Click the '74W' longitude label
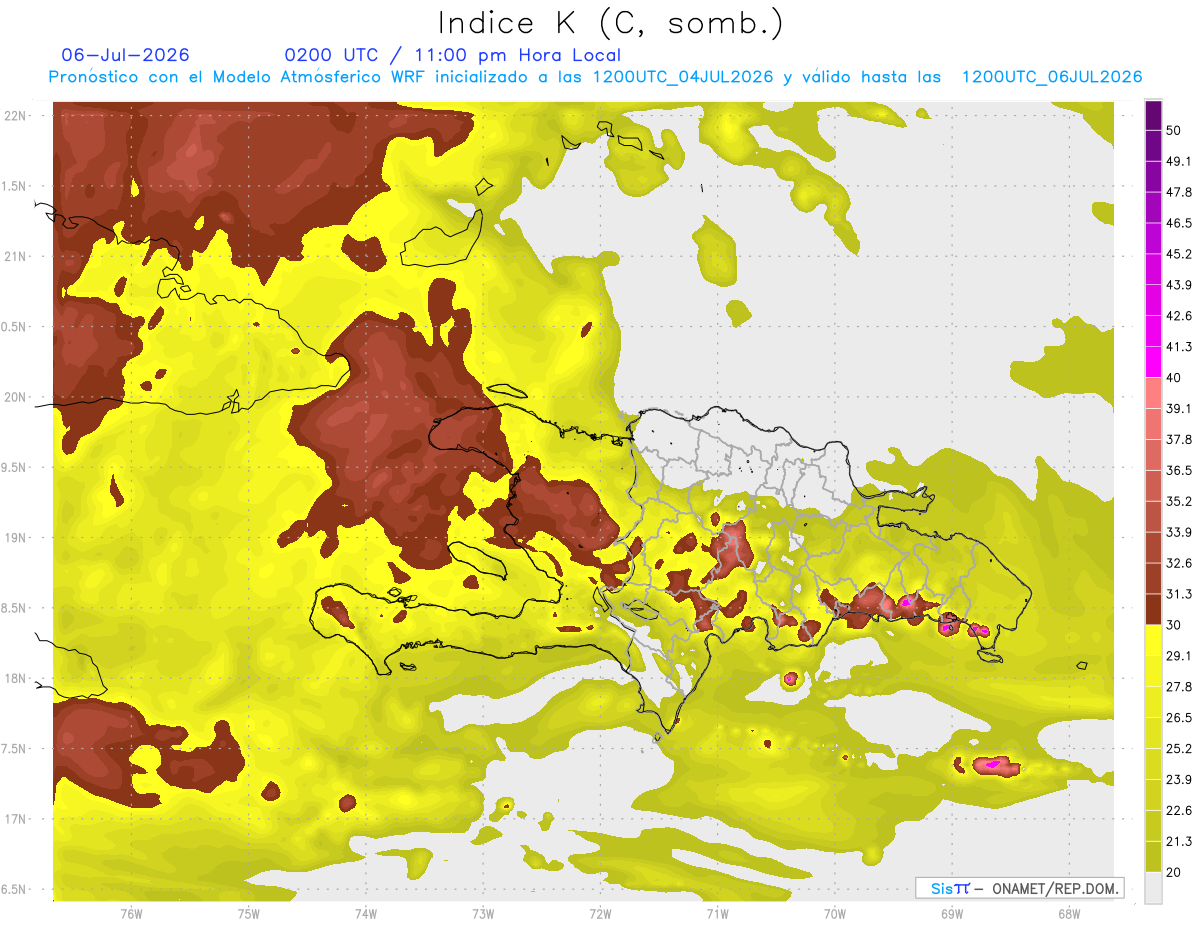This screenshot has width=1200, height=927. 365,914
